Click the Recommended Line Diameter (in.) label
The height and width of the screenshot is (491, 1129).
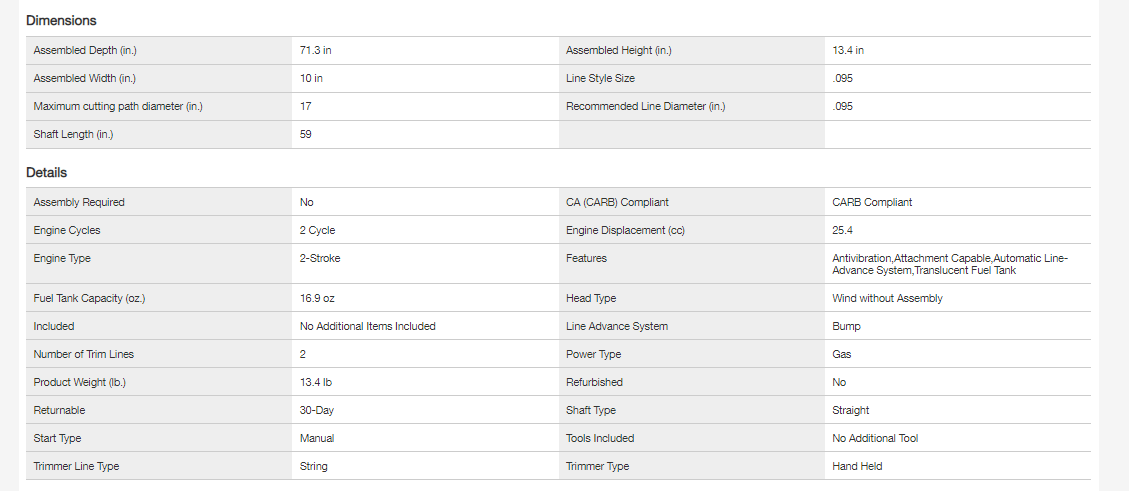(x=645, y=107)
